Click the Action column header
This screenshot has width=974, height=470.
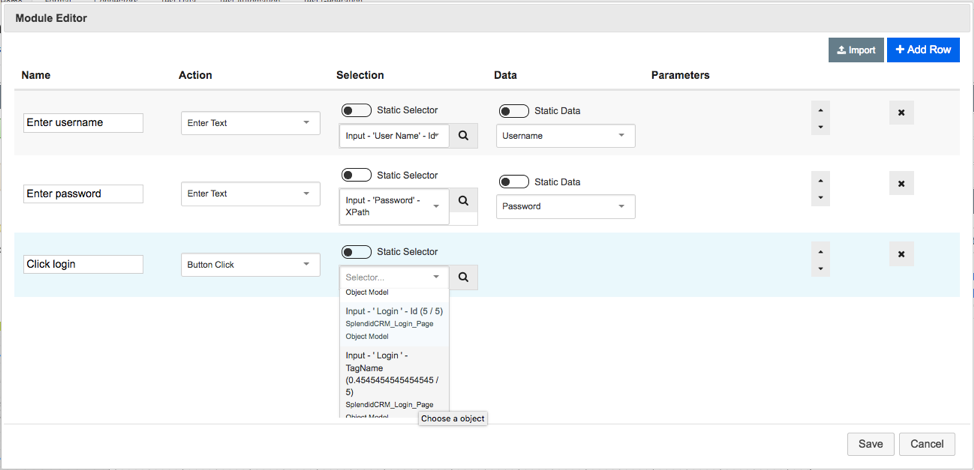(195, 75)
